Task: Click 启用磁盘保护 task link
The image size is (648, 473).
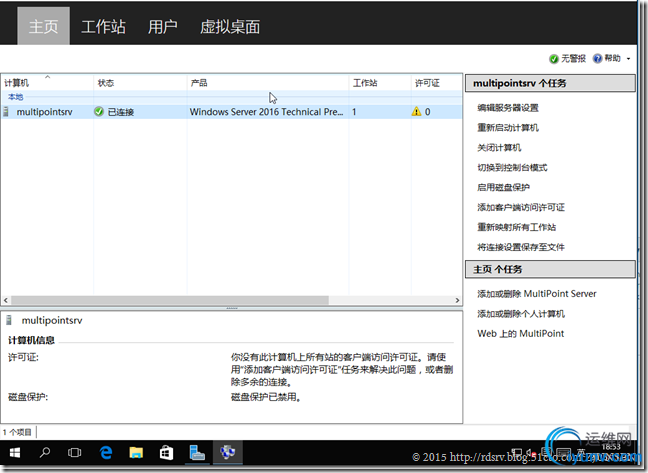Action: pyautogui.click(x=503, y=187)
